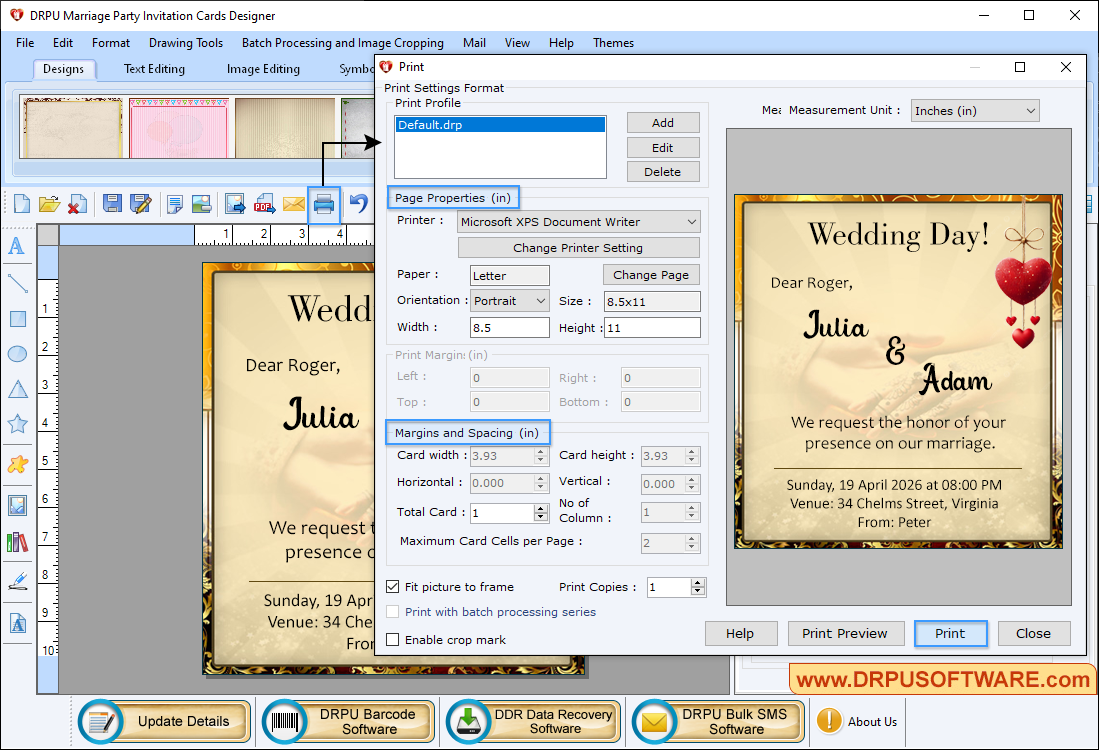Viewport: 1099px width, 750px height.
Task: Toggle Print with batch processing series
Action: click(393, 612)
